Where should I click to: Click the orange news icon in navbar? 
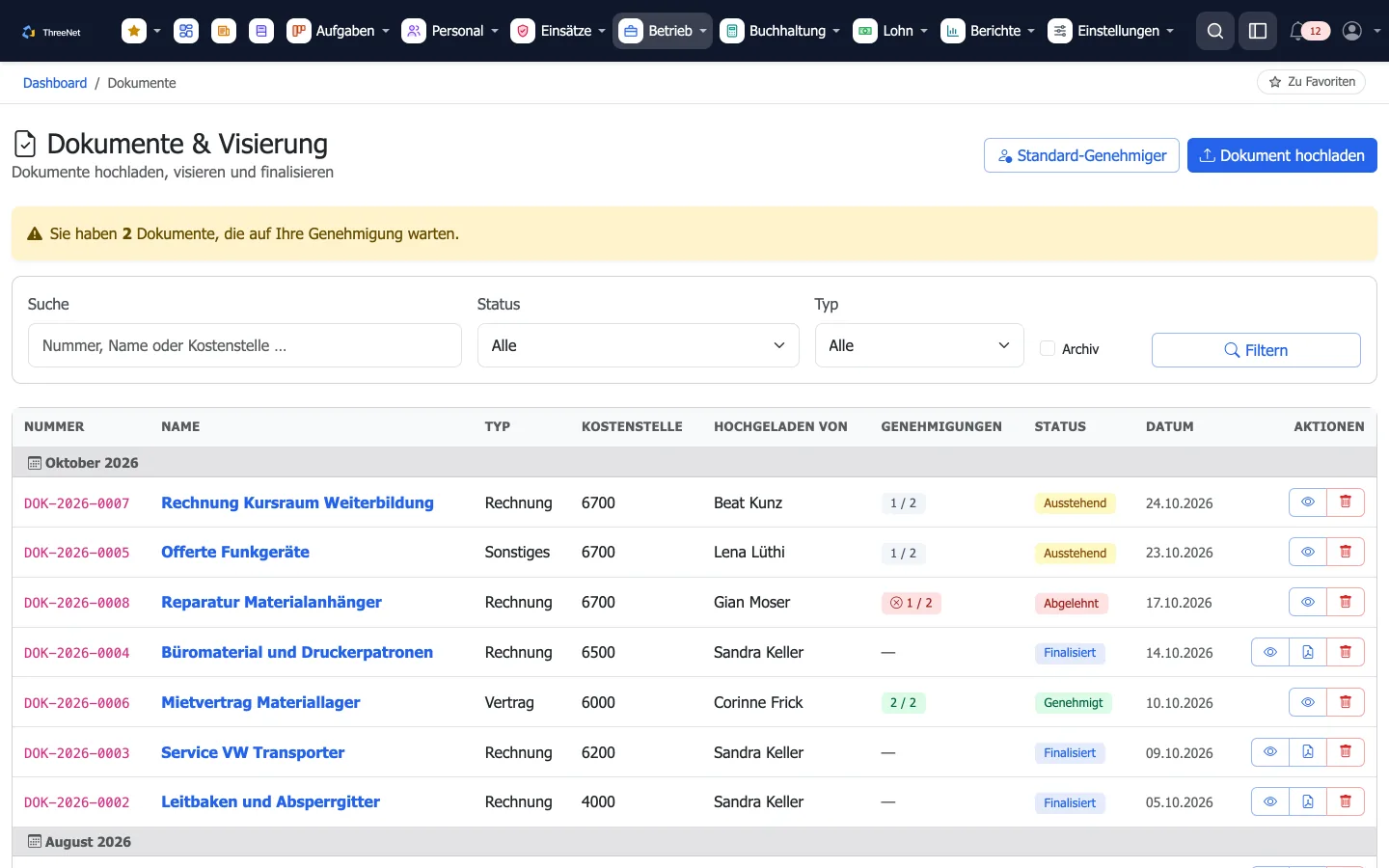tap(224, 31)
